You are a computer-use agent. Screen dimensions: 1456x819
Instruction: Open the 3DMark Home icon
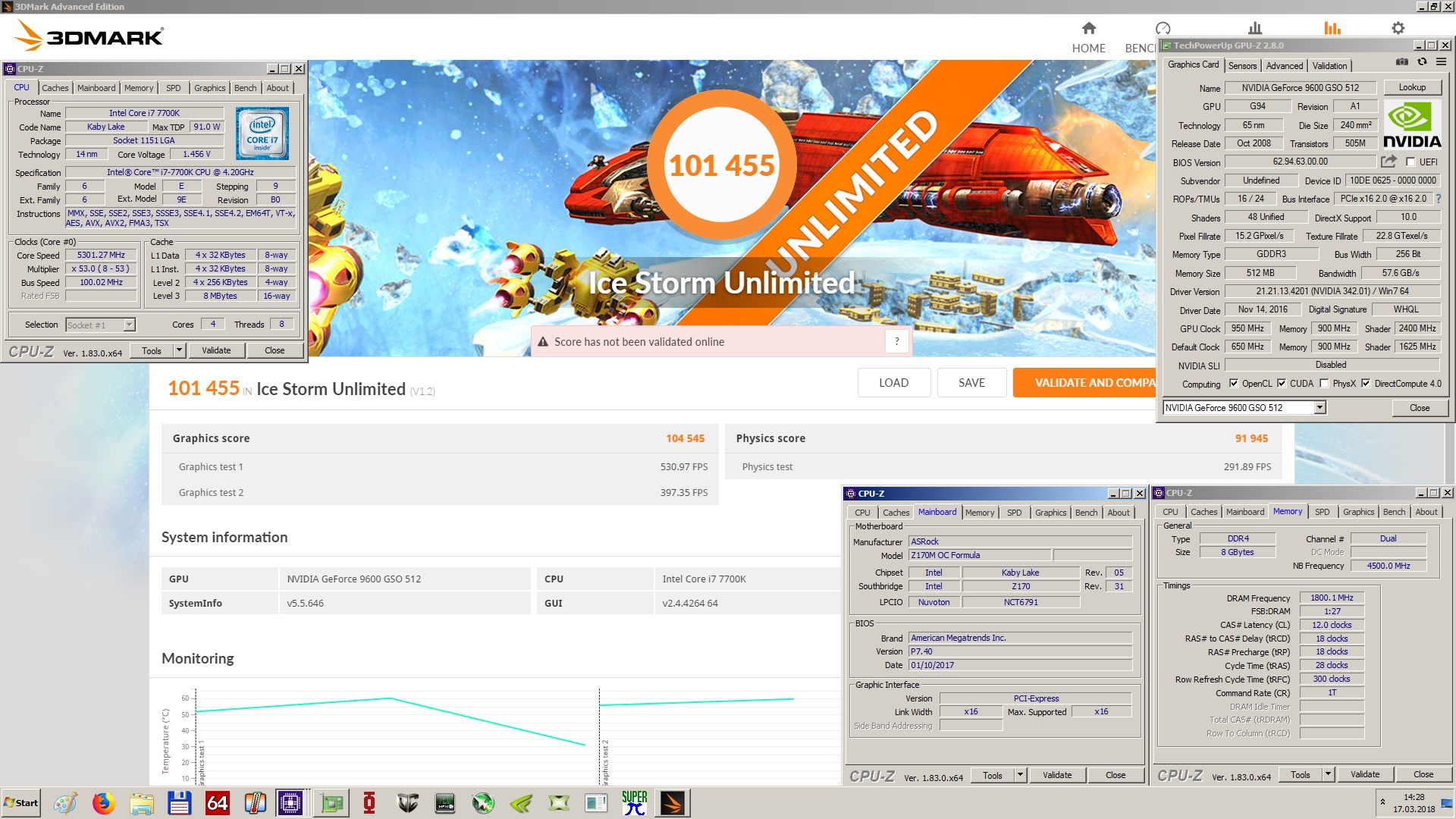(x=1088, y=28)
